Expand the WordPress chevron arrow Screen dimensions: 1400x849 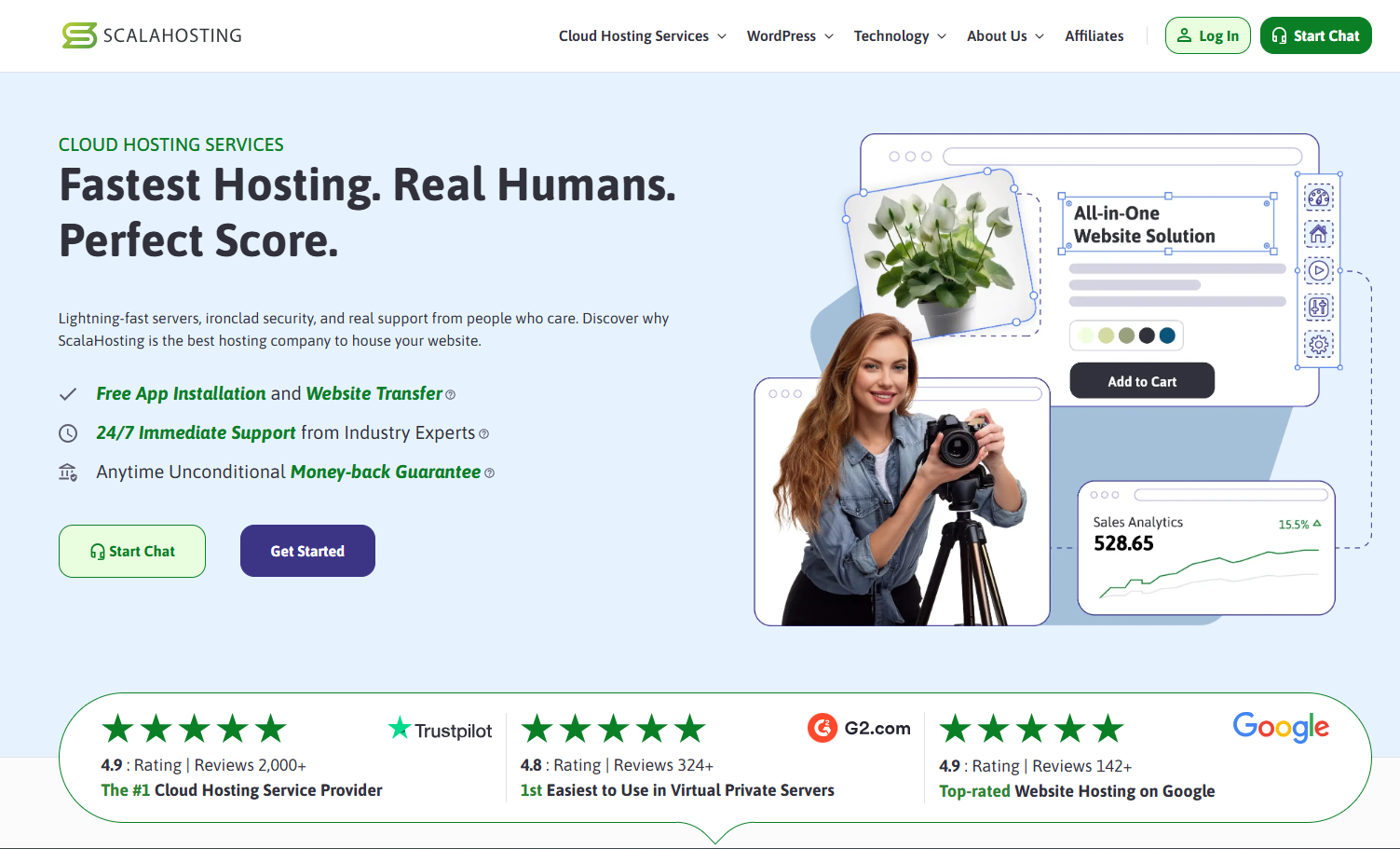(x=829, y=36)
